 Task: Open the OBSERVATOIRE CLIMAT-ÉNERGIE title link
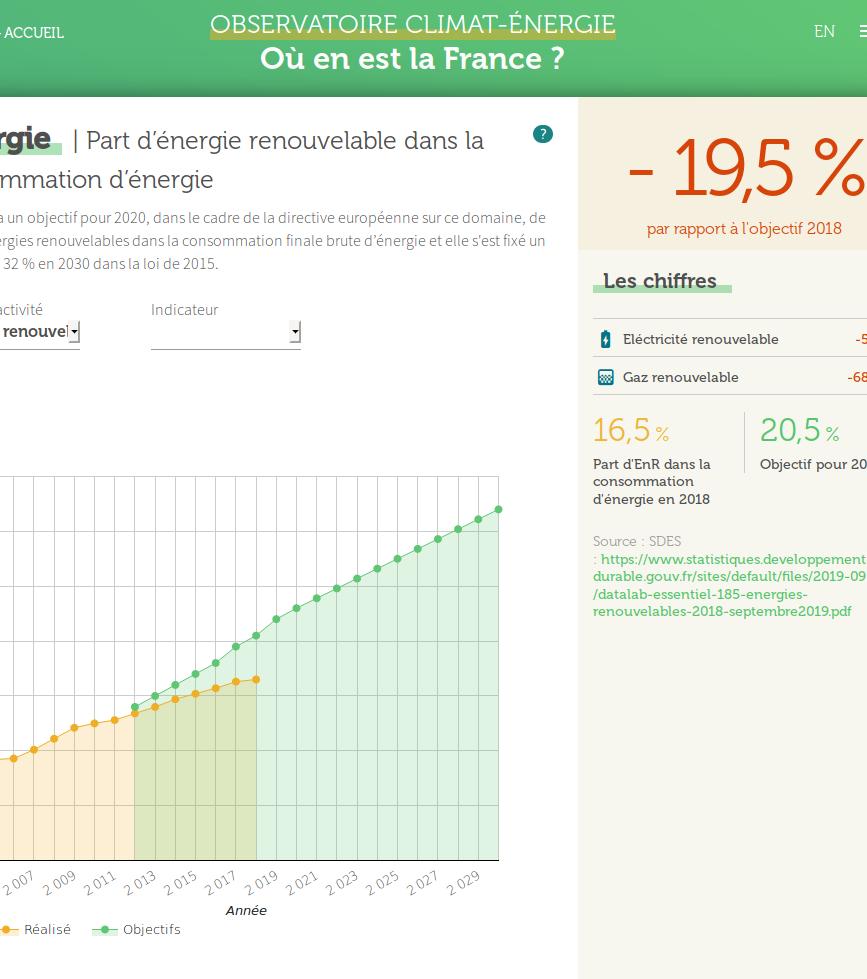413,25
